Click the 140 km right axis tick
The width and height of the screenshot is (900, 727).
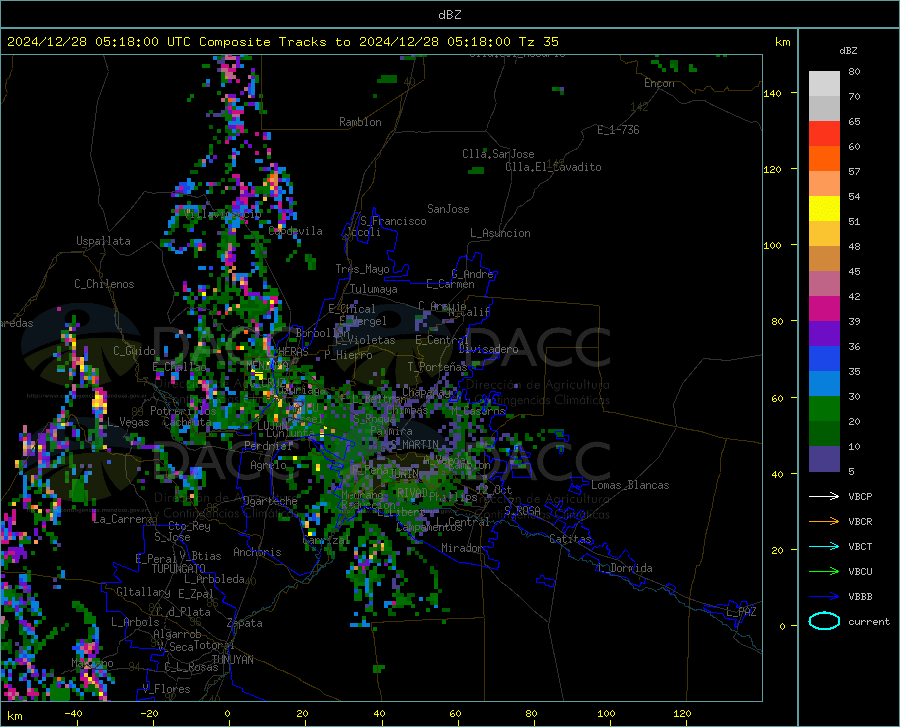coord(772,93)
